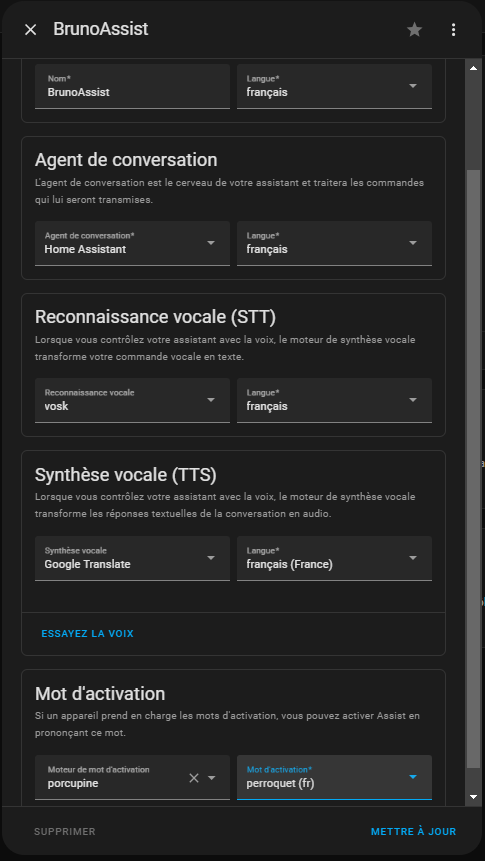
Task: Open the three-dot overflow menu
Action: (x=453, y=30)
